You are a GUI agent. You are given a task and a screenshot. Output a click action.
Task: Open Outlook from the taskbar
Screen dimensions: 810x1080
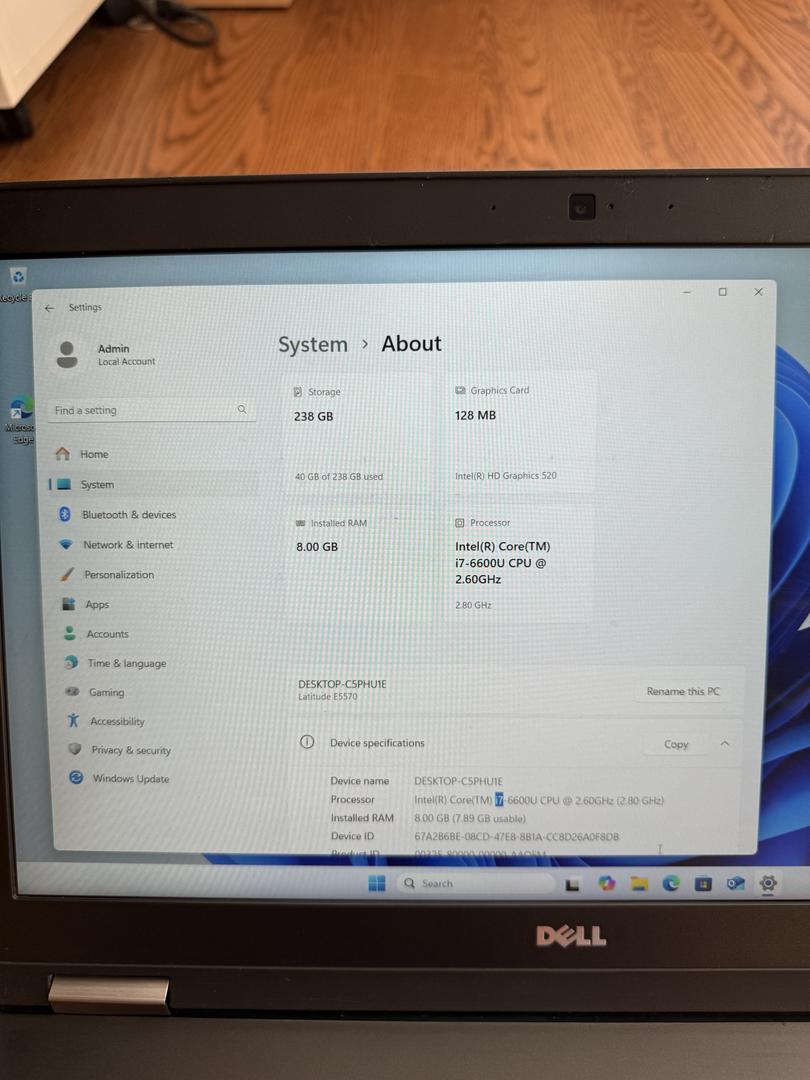click(x=736, y=883)
